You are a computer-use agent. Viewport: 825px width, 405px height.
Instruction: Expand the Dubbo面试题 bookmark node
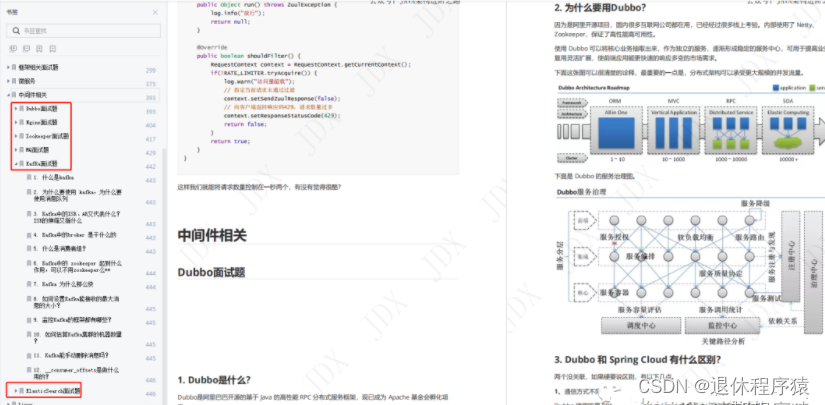(x=16, y=108)
